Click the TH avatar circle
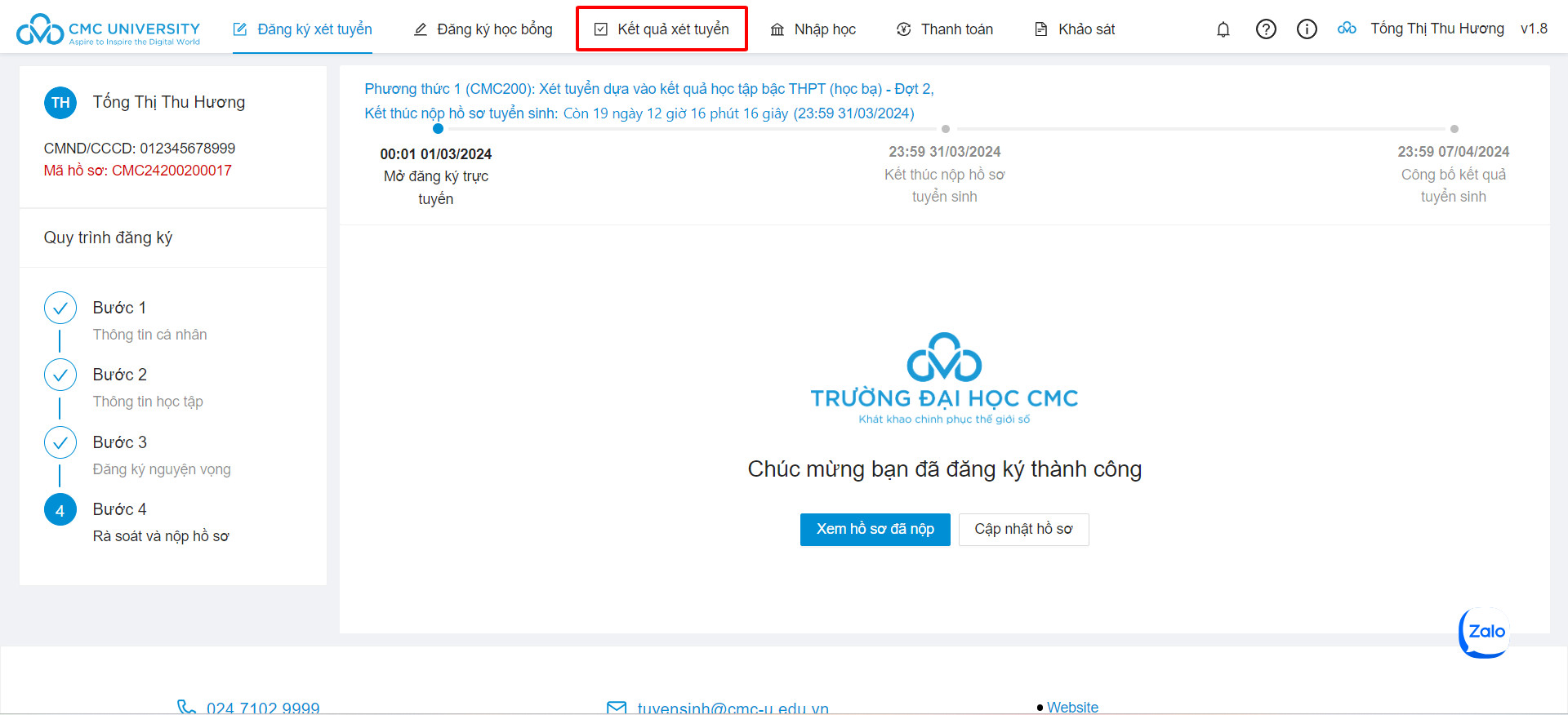Viewport: 1568px width, 715px height. point(60,103)
